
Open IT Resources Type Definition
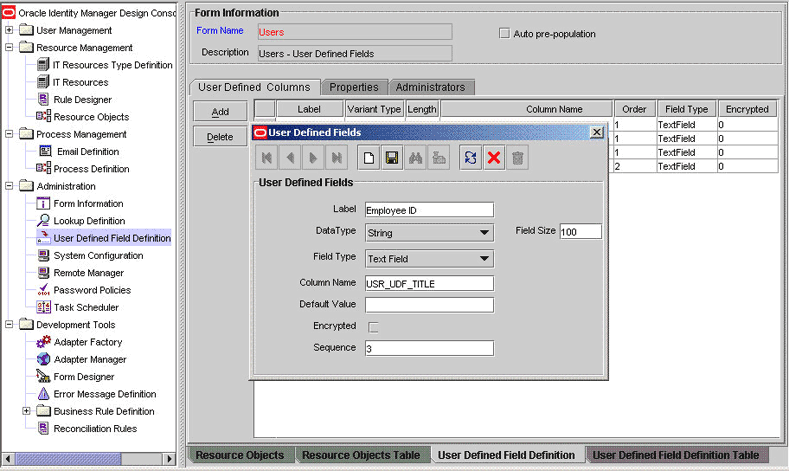click(112, 65)
